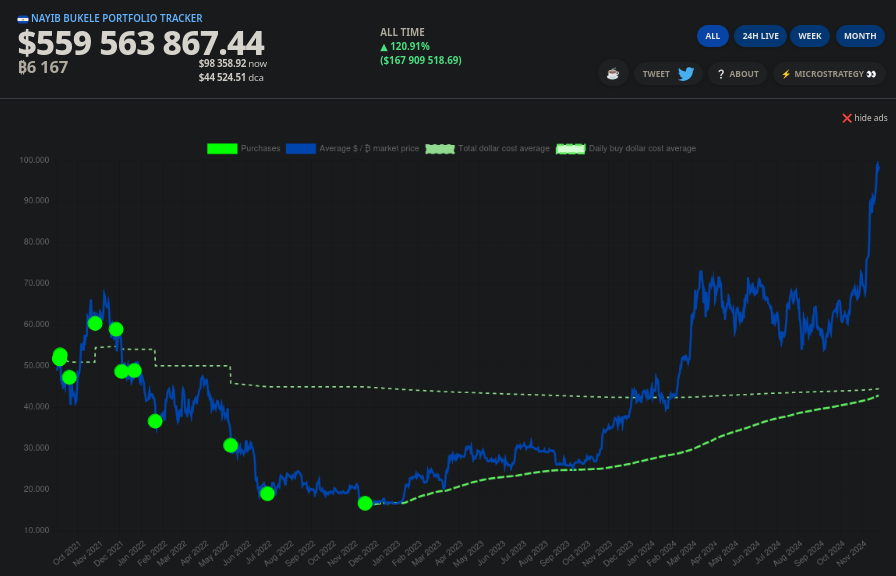
Task: Open the MICROSTRATEGY tracker
Action: tap(829, 74)
